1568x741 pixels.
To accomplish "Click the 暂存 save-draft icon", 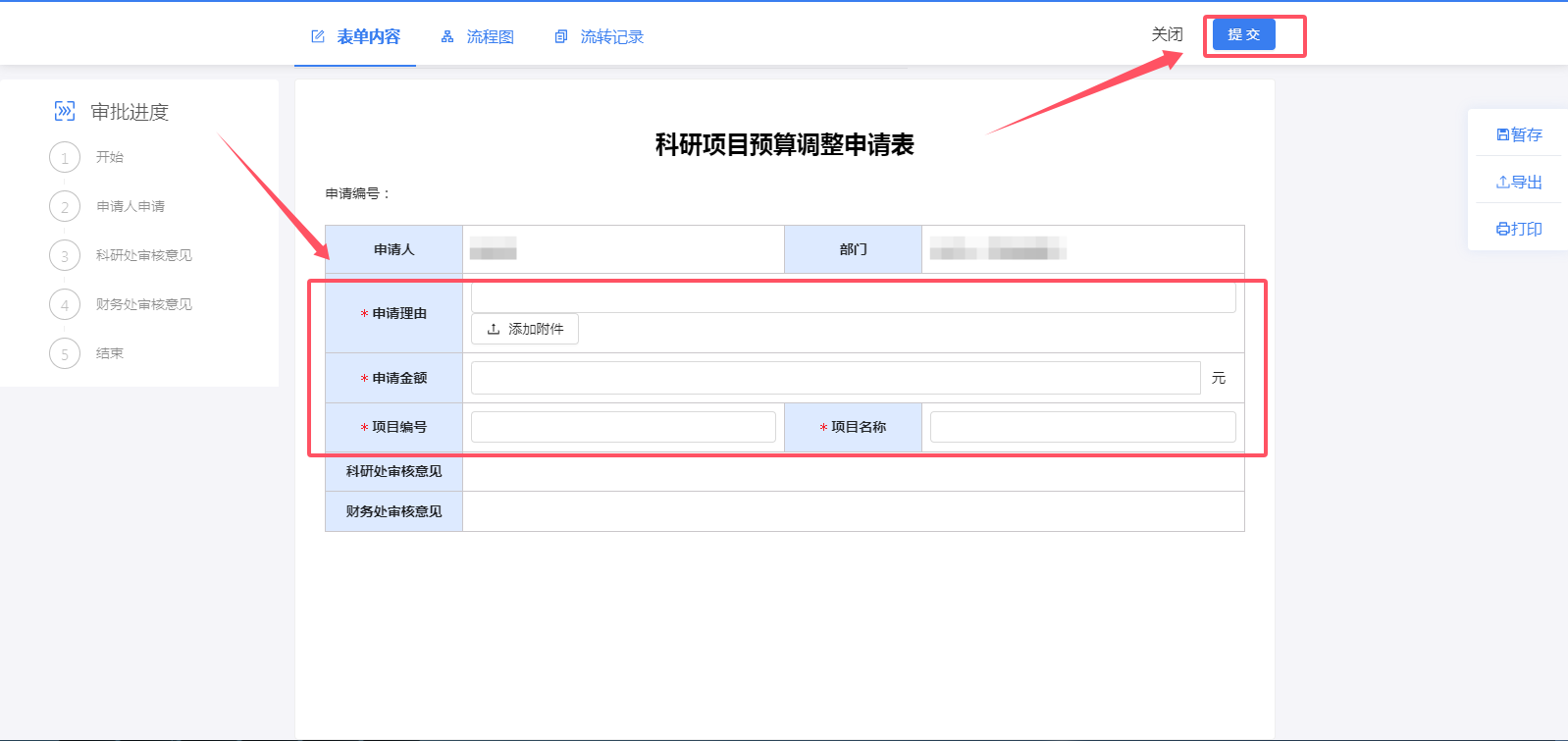I will pyautogui.click(x=1502, y=134).
